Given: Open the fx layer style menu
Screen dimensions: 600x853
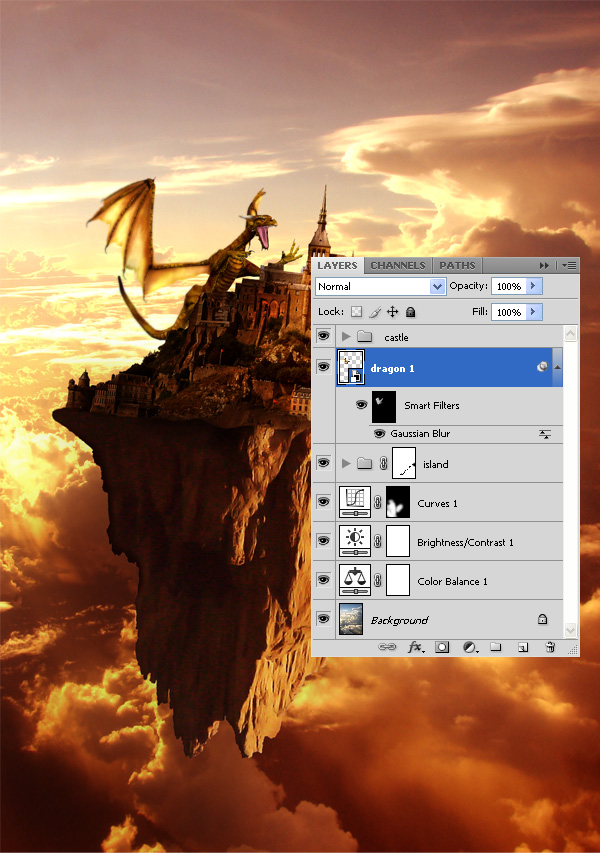Looking at the screenshot, I should 416,647.
